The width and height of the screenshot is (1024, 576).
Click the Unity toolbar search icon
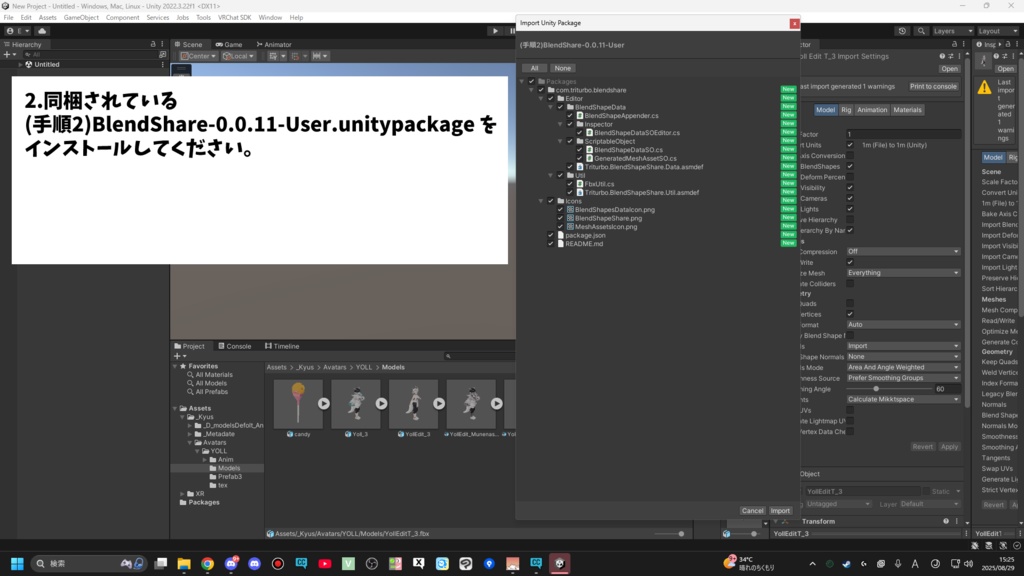click(x=921, y=31)
